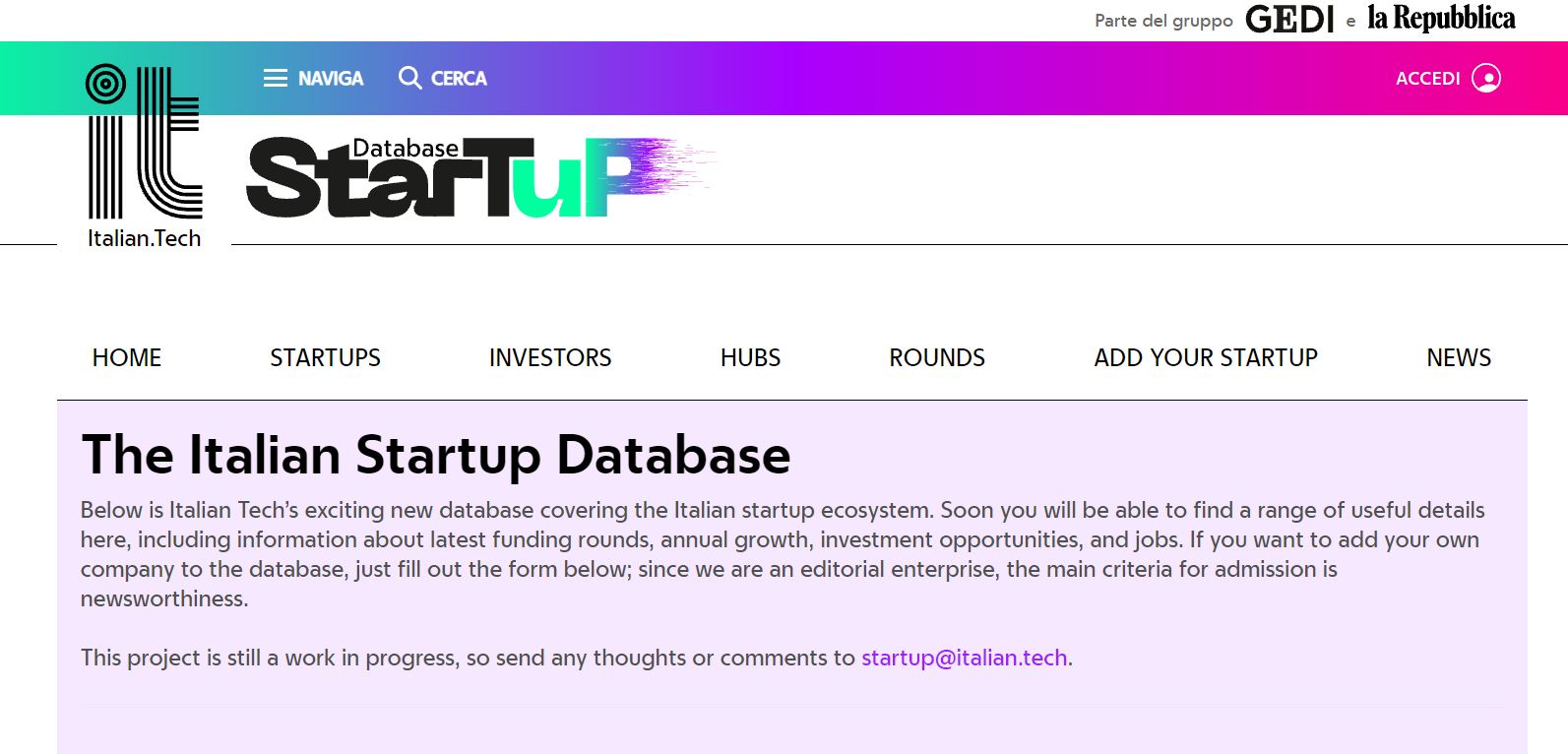
Task: Open the NAVIGA hamburger menu icon
Action: [276, 78]
